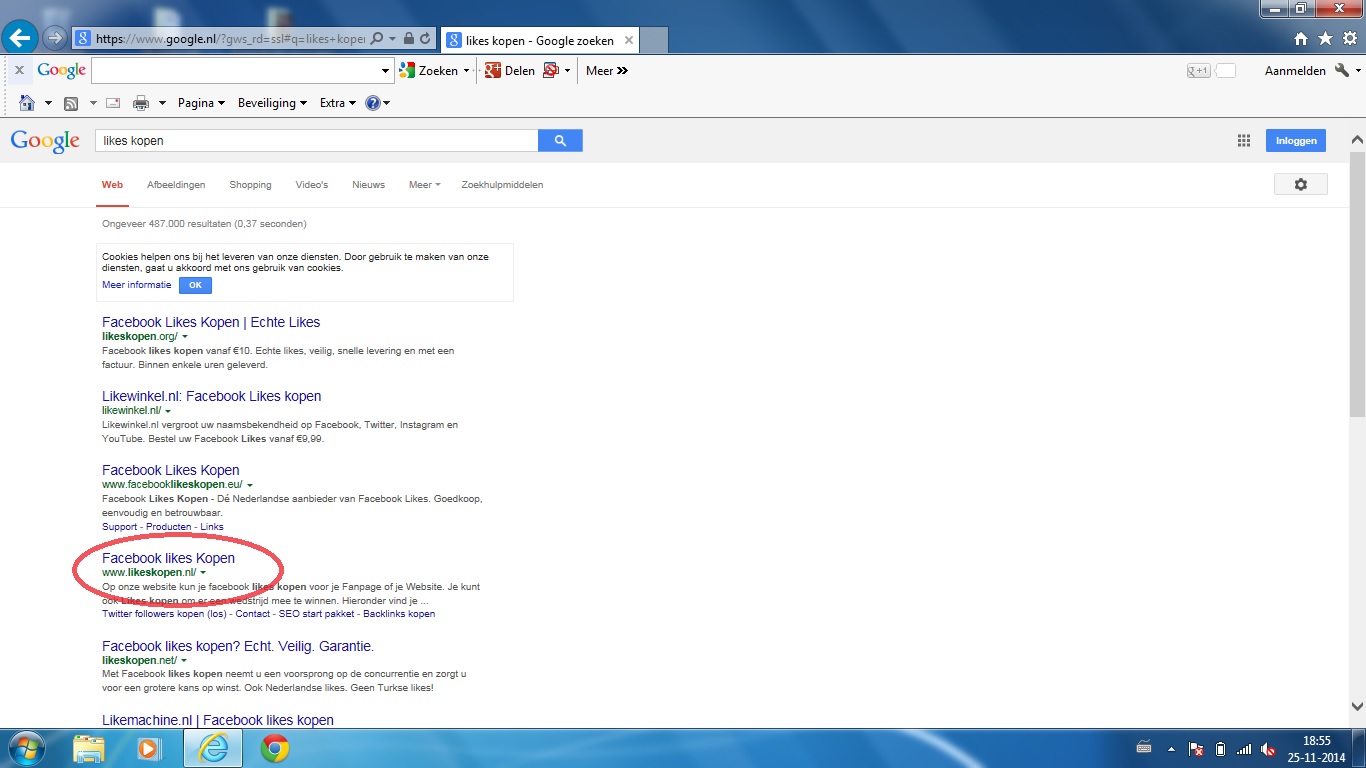
Task: Click the refresh icon in address bar
Action: 426,39
